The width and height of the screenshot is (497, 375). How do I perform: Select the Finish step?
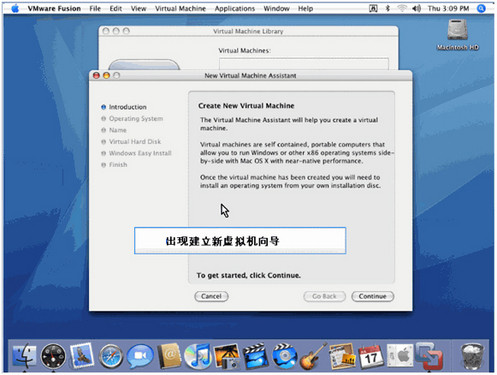tap(114, 165)
